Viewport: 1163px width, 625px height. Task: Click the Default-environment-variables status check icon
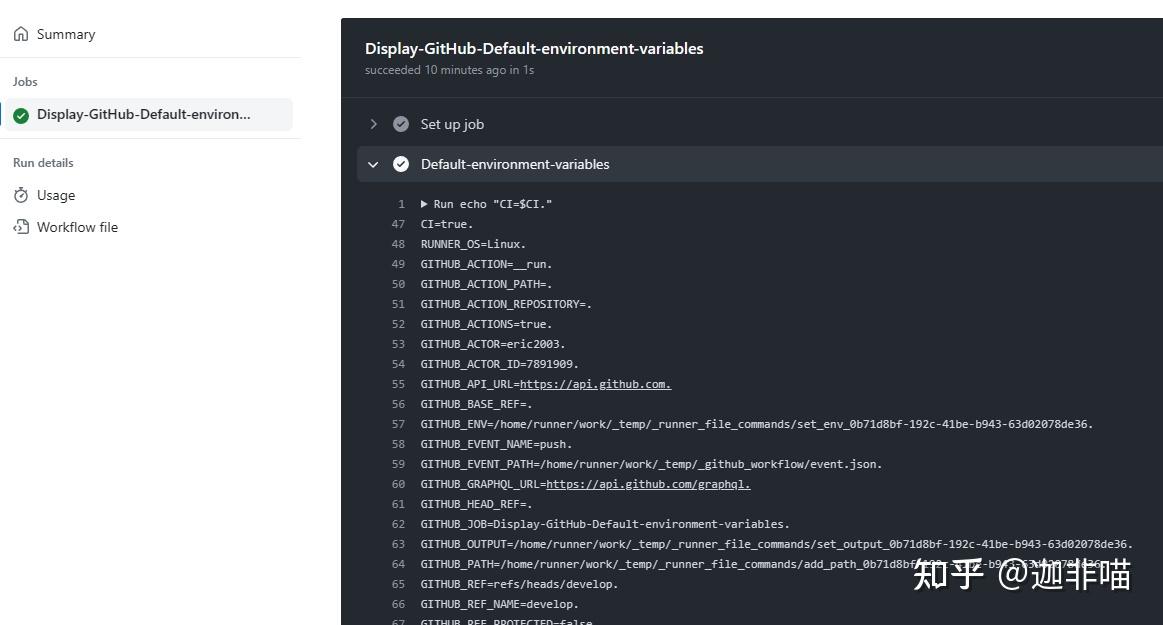point(401,165)
